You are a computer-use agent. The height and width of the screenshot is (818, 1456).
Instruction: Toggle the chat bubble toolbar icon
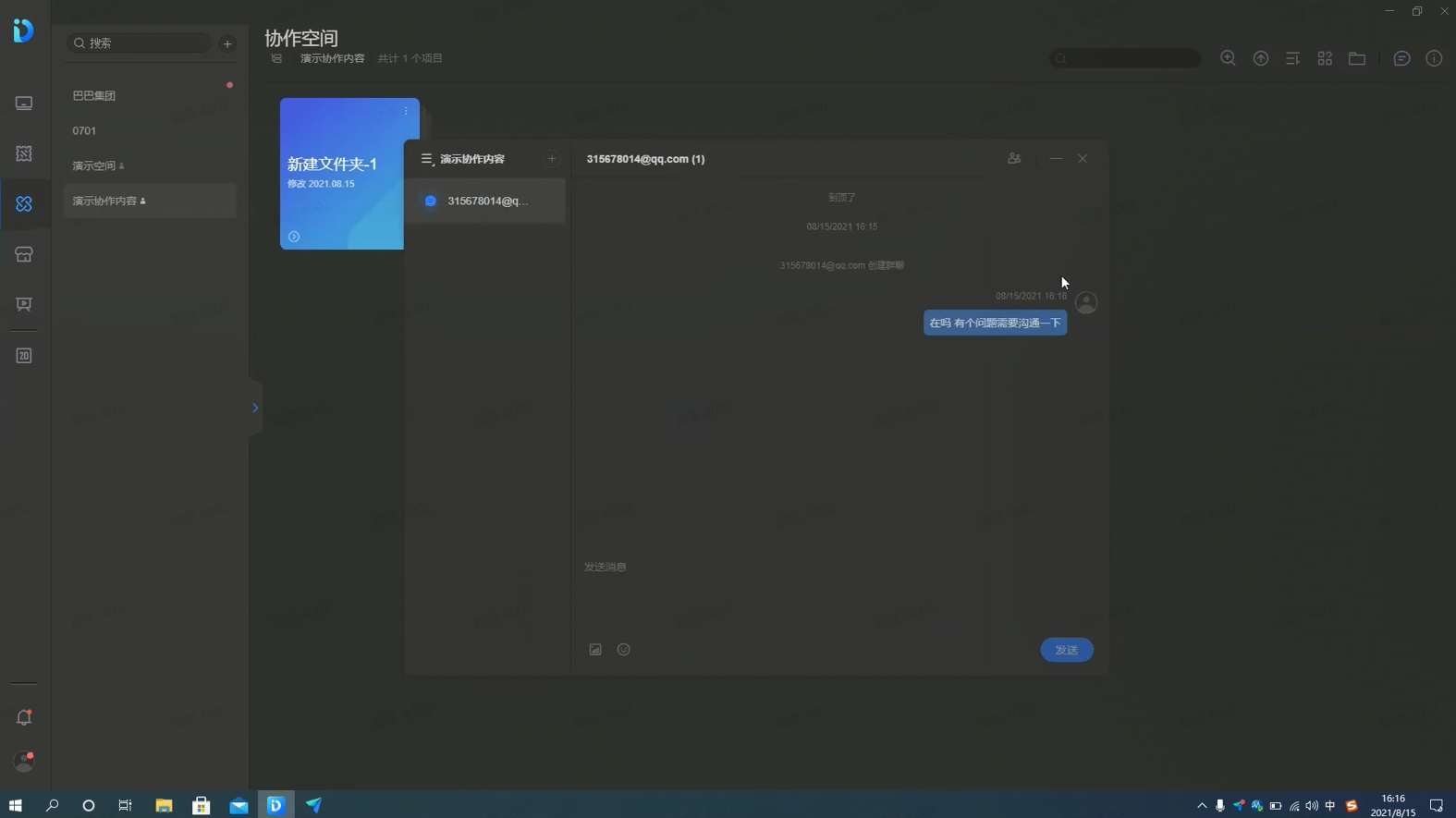point(1401,58)
